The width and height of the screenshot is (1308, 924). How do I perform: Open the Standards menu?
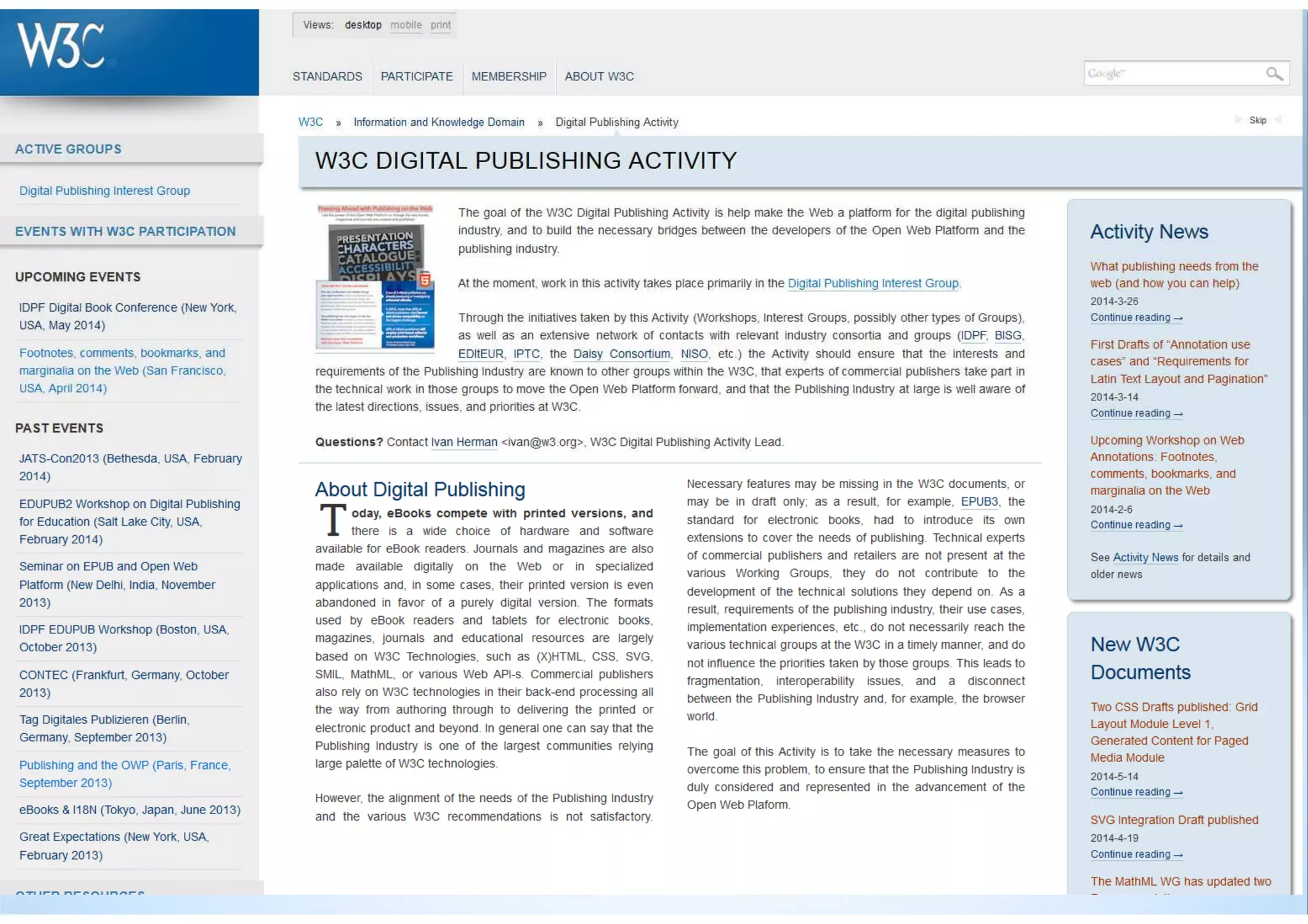[327, 77]
